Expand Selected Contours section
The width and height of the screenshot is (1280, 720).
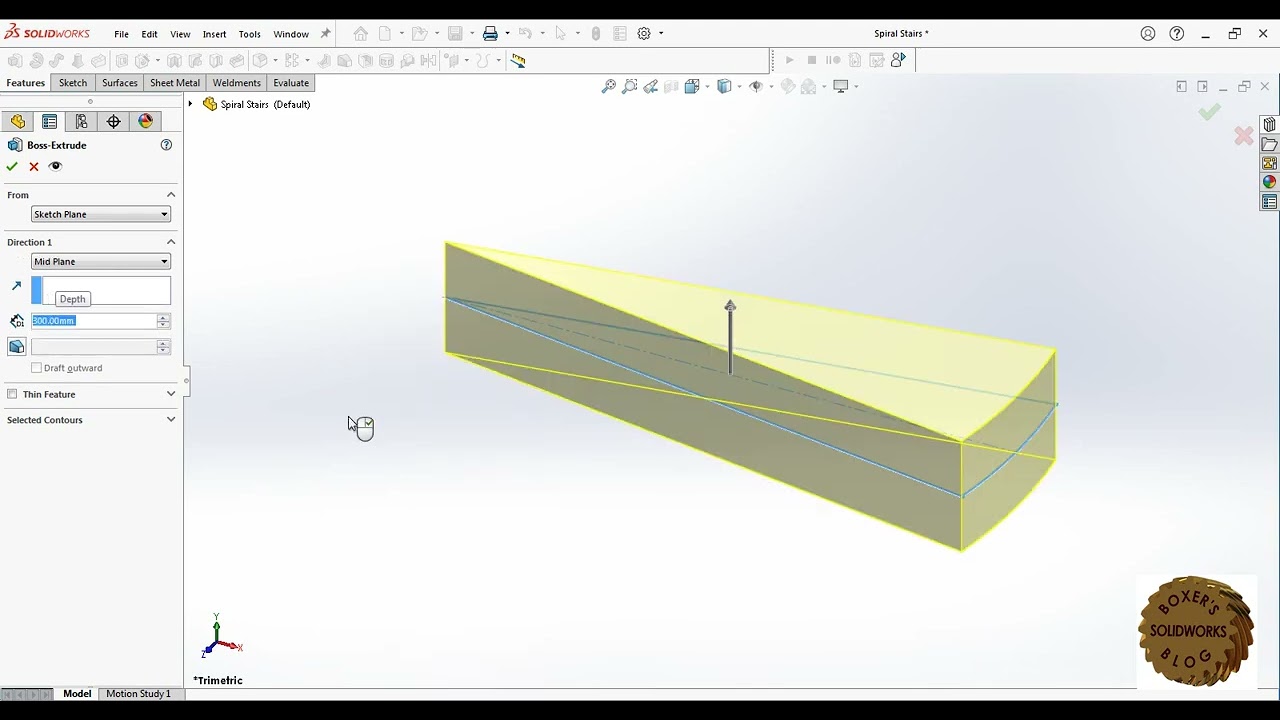click(171, 420)
